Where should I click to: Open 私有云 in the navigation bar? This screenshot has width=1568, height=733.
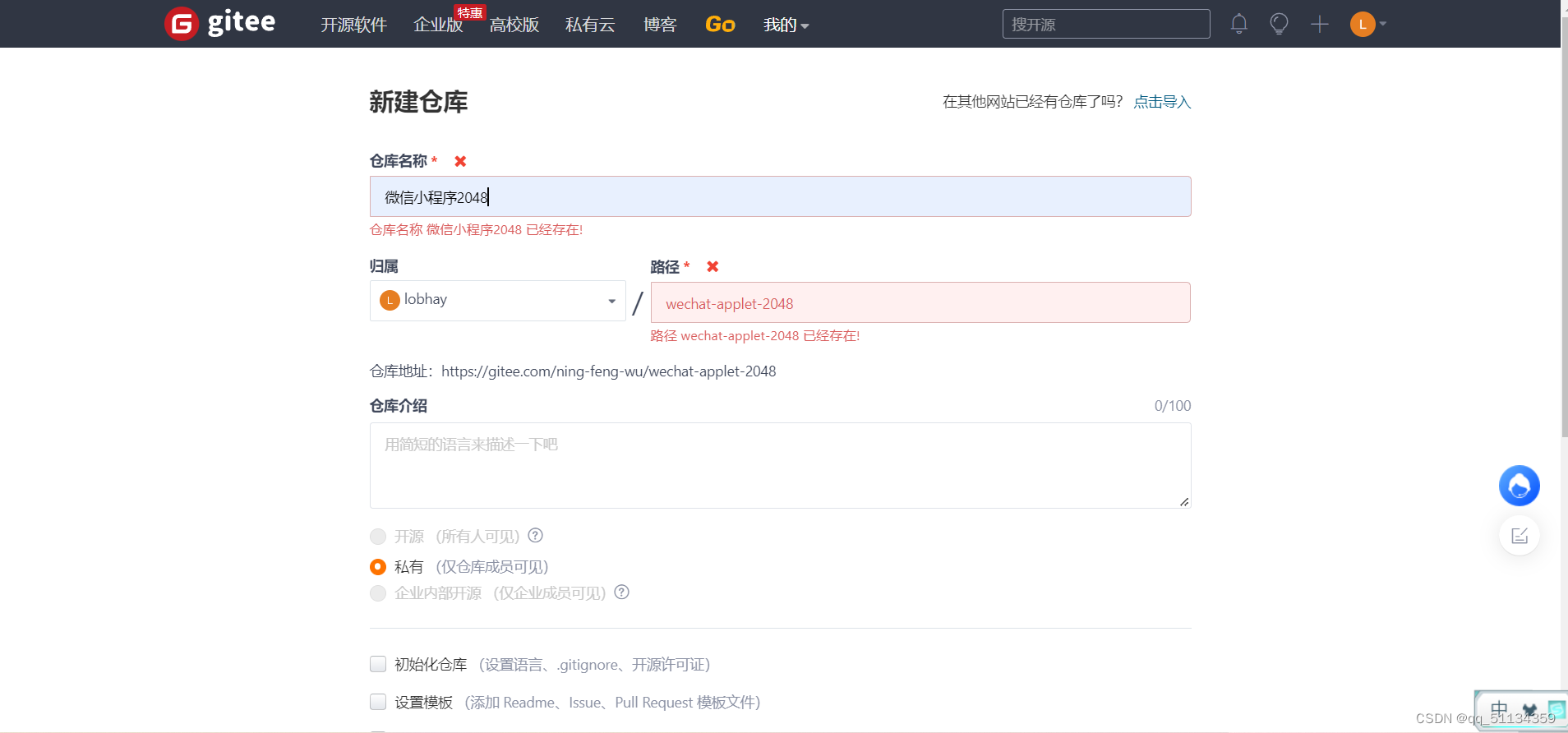pyautogui.click(x=590, y=25)
